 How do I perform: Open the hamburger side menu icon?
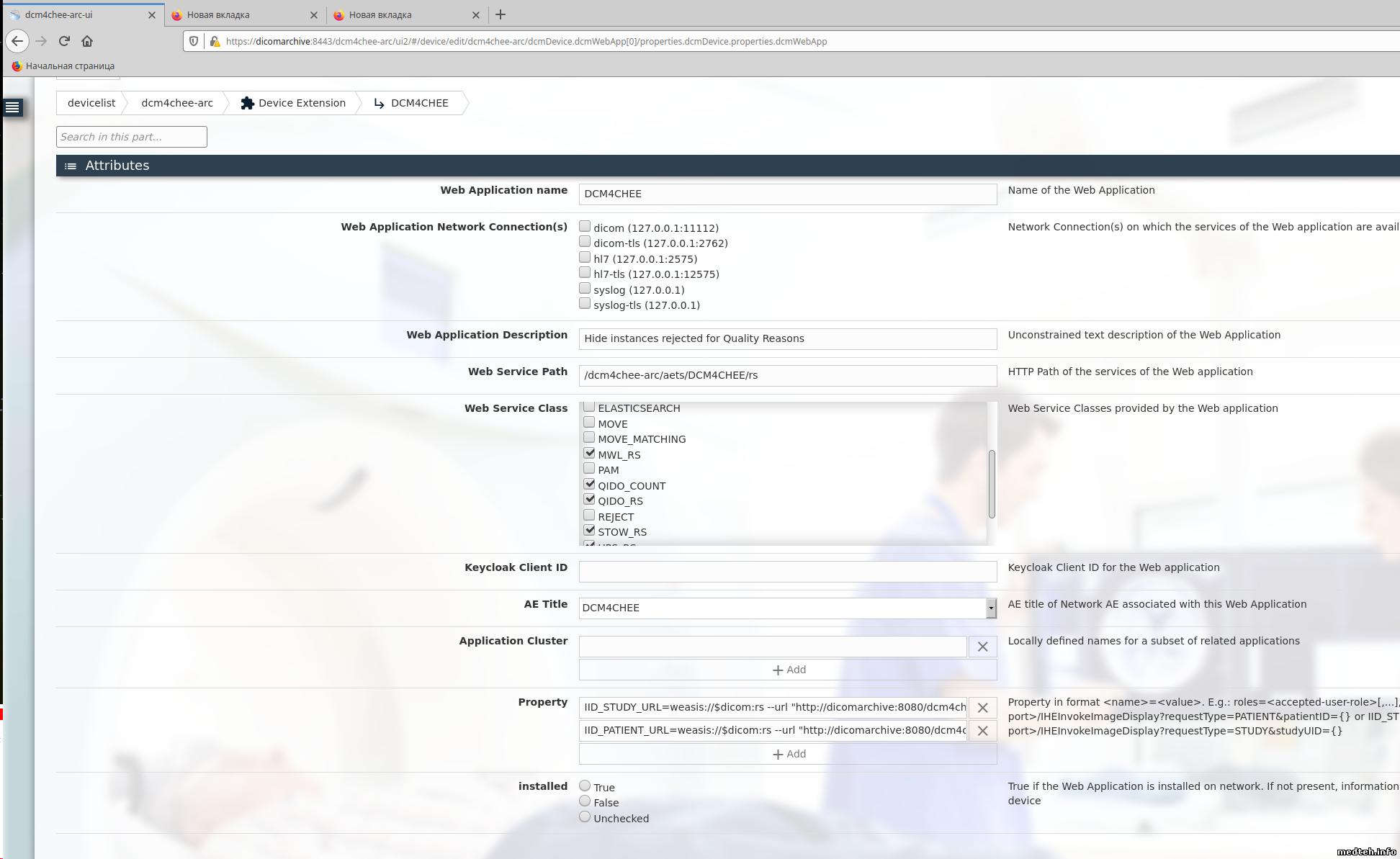point(12,107)
